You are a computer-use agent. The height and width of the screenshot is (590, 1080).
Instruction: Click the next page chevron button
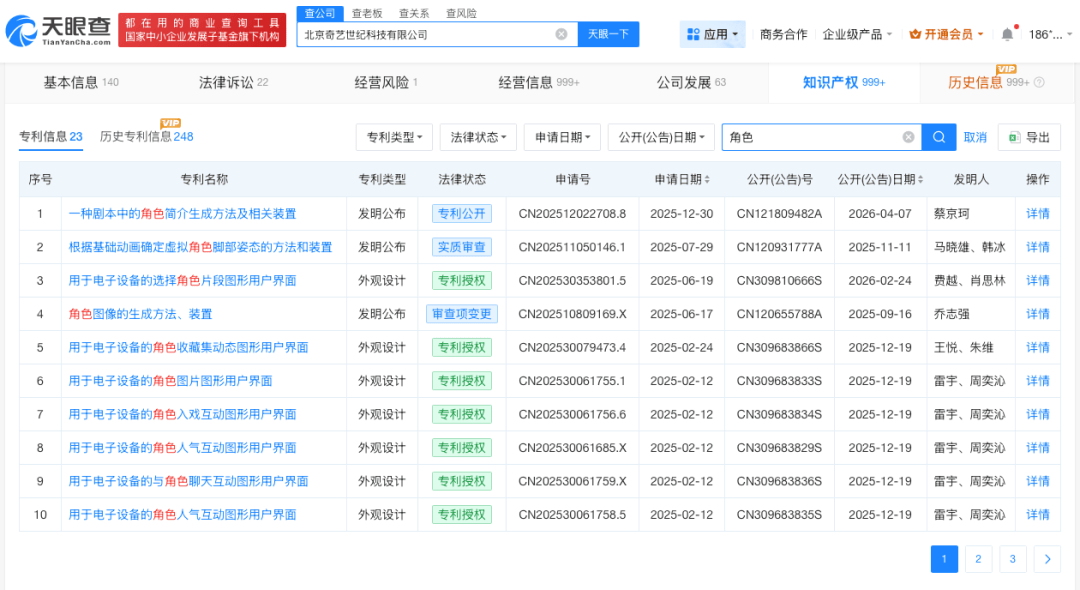pyautogui.click(x=1046, y=559)
